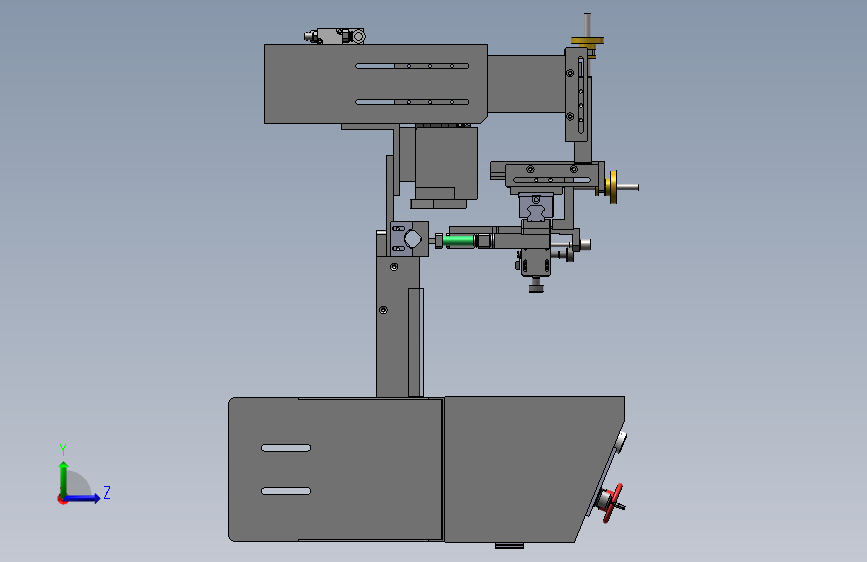
Task: Select the upper long slot in the top housing
Action: point(412,66)
